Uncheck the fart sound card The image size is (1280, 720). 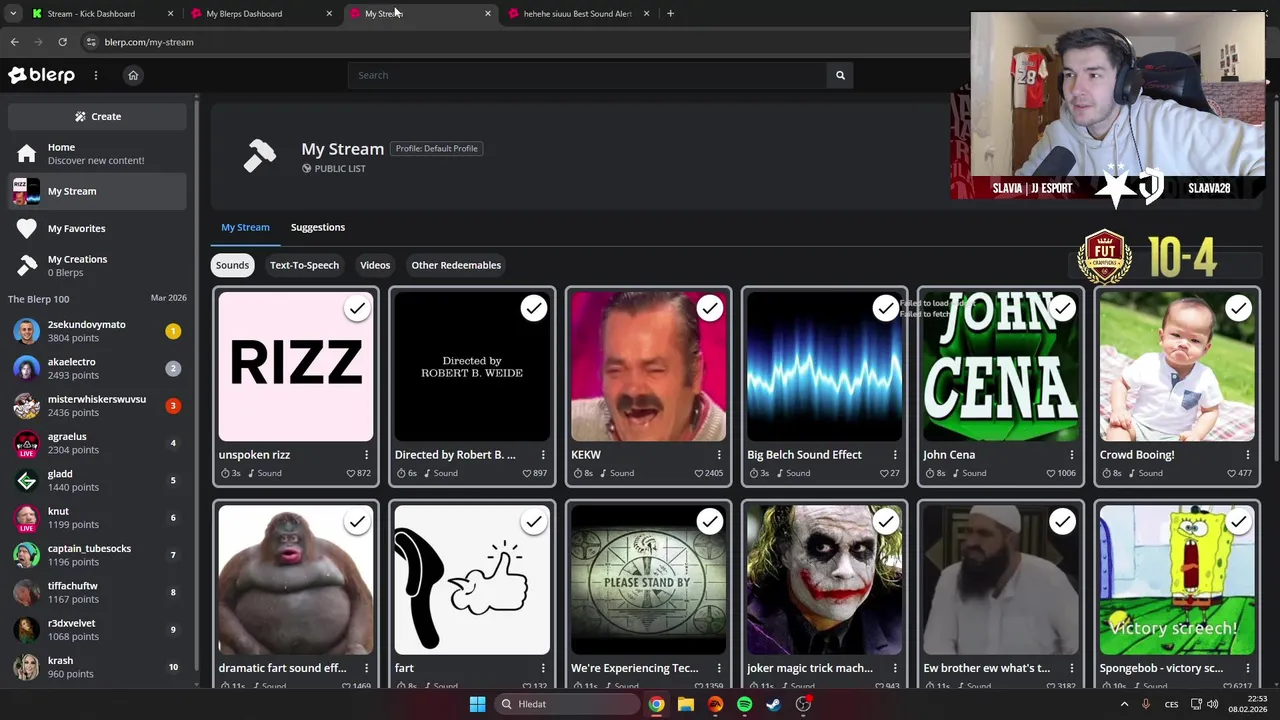click(533, 522)
